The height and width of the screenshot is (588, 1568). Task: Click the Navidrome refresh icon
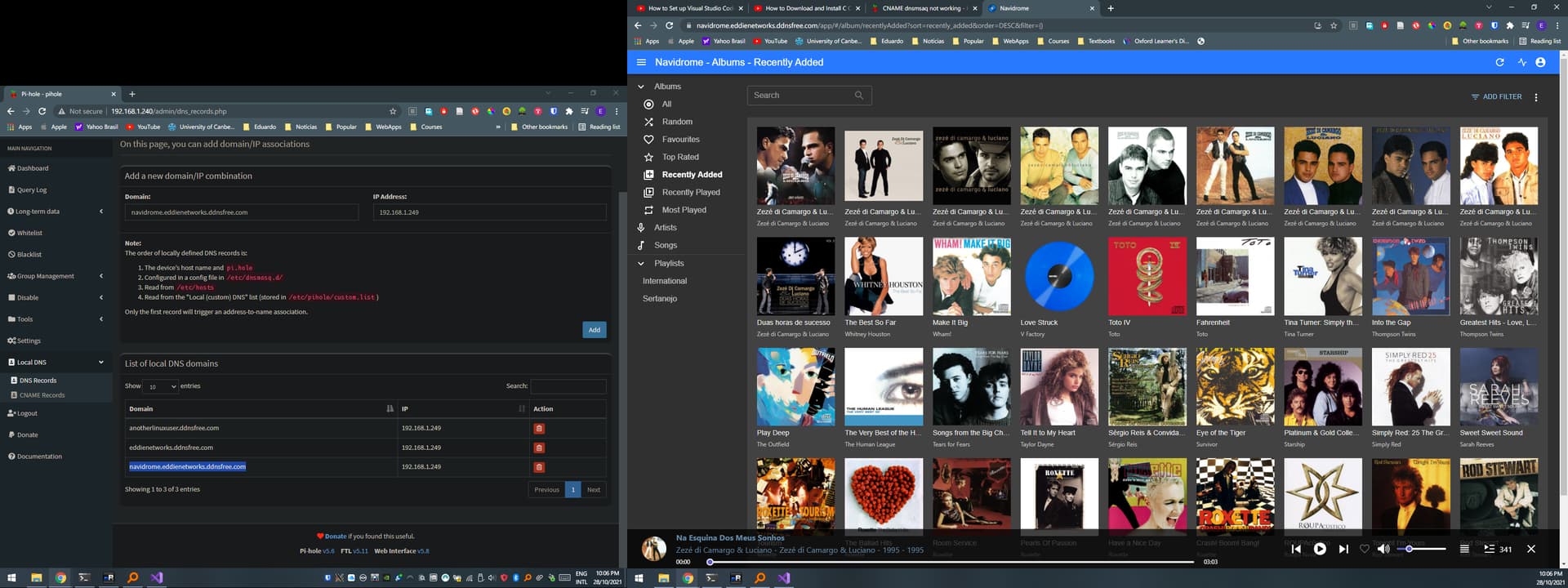(1499, 62)
